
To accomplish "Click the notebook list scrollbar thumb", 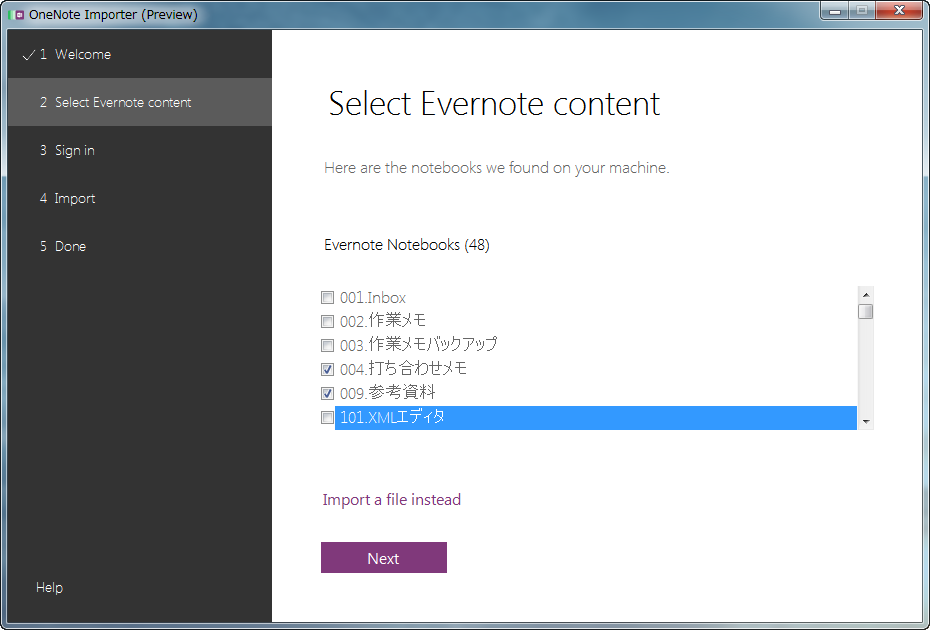I will click(x=866, y=311).
